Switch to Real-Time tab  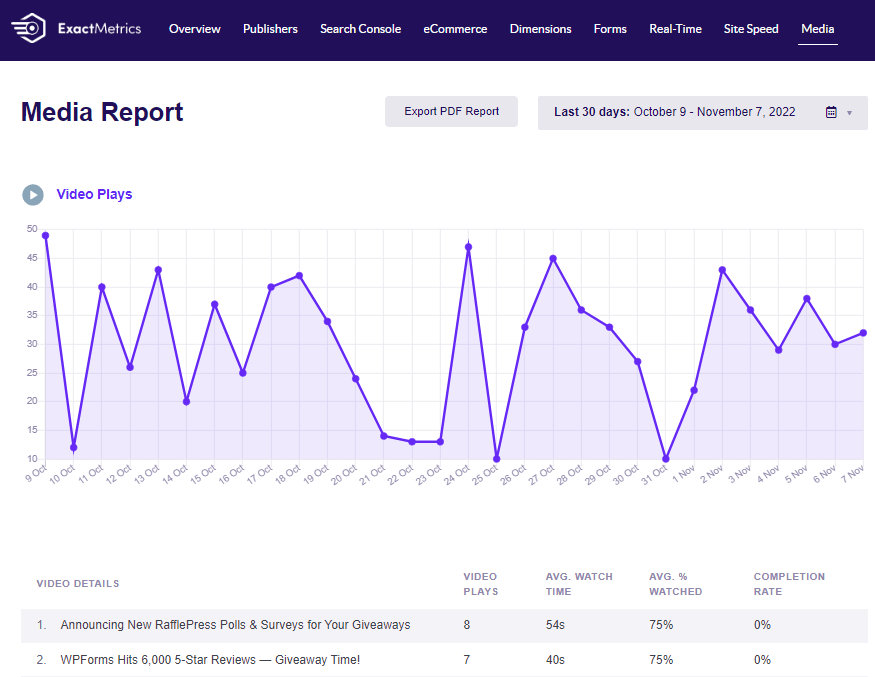(675, 29)
